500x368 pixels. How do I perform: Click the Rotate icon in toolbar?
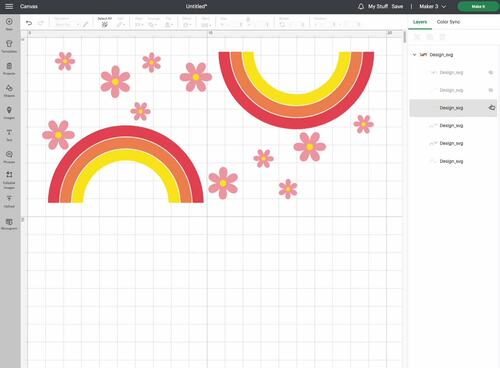(282, 25)
